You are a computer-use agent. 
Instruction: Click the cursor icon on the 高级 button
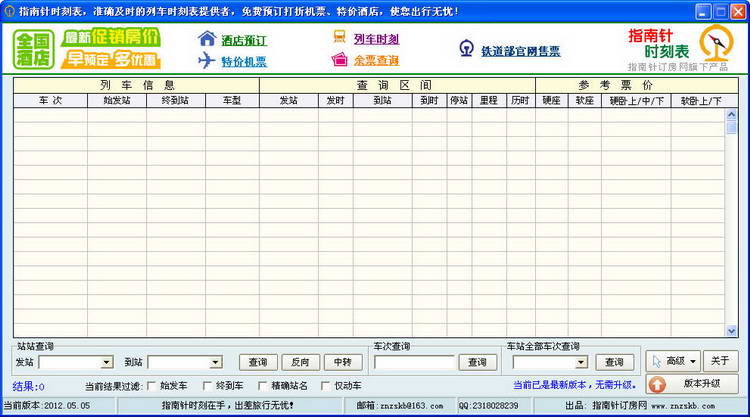(x=657, y=362)
